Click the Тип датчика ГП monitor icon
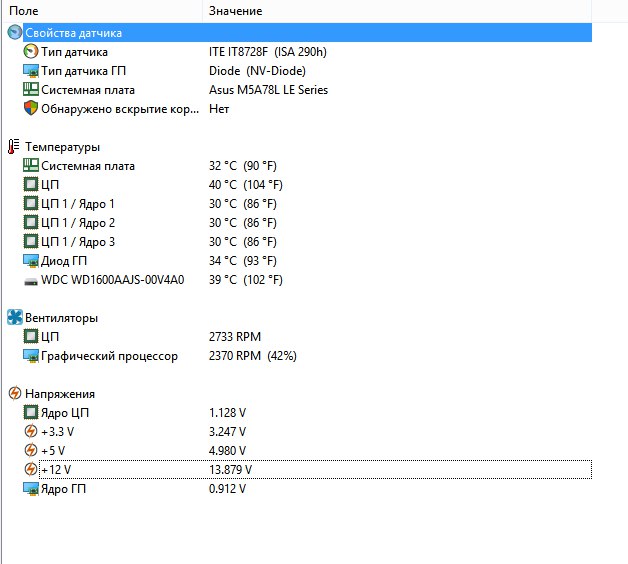This screenshot has width=628, height=564. tap(30, 71)
